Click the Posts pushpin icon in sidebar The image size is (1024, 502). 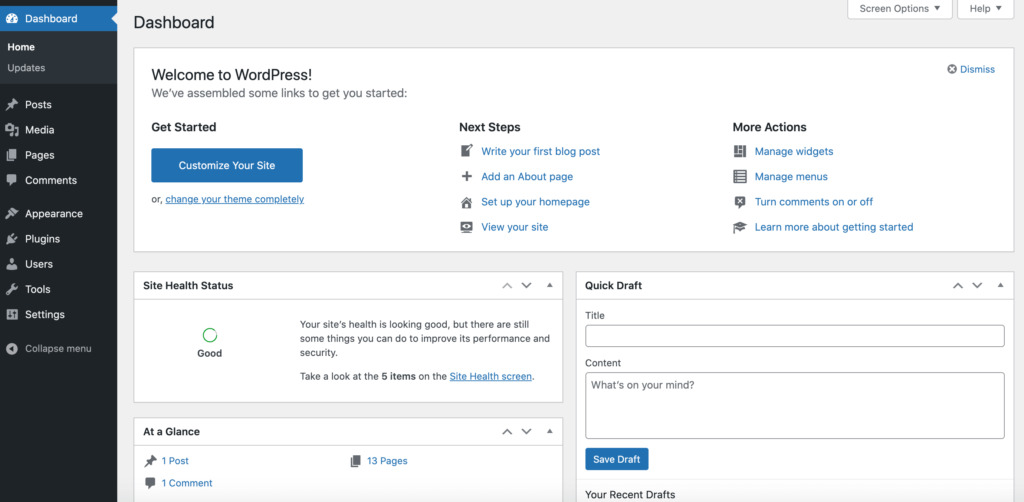pyautogui.click(x=12, y=104)
